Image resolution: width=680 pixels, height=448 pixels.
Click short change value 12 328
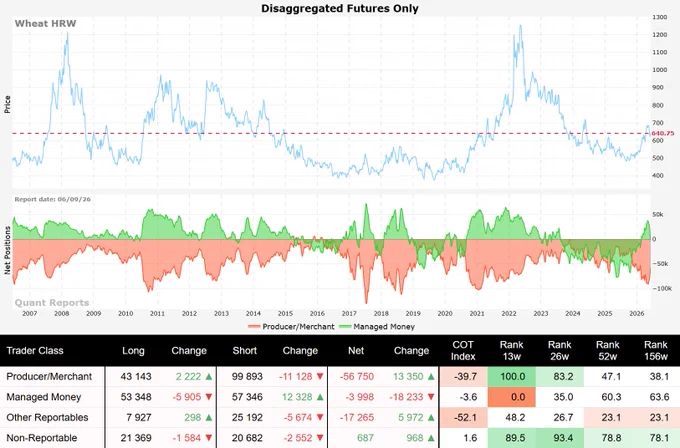[297, 397]
